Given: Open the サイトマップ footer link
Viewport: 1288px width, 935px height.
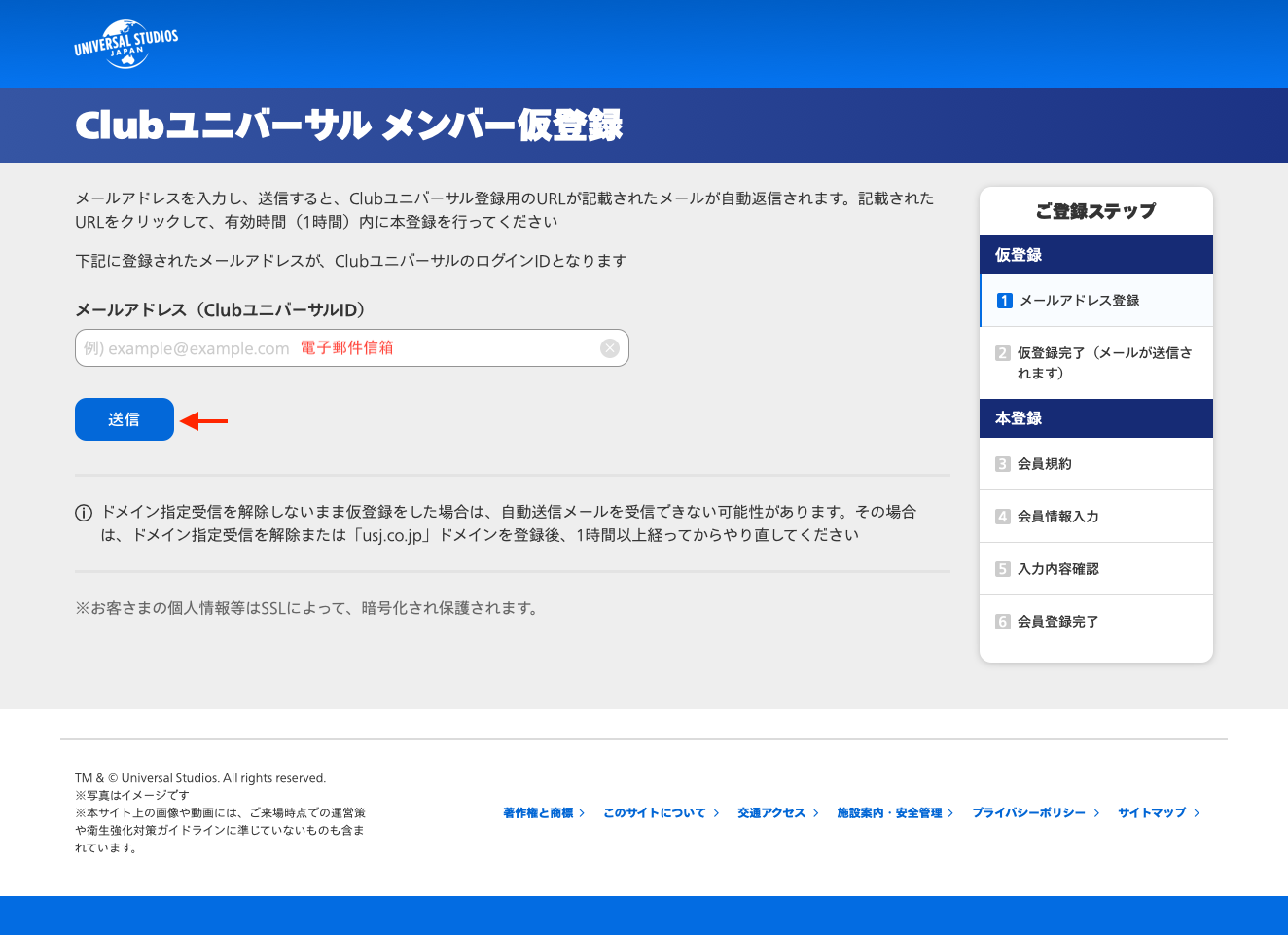Looking at the screenshot, I should [1152, 813].
